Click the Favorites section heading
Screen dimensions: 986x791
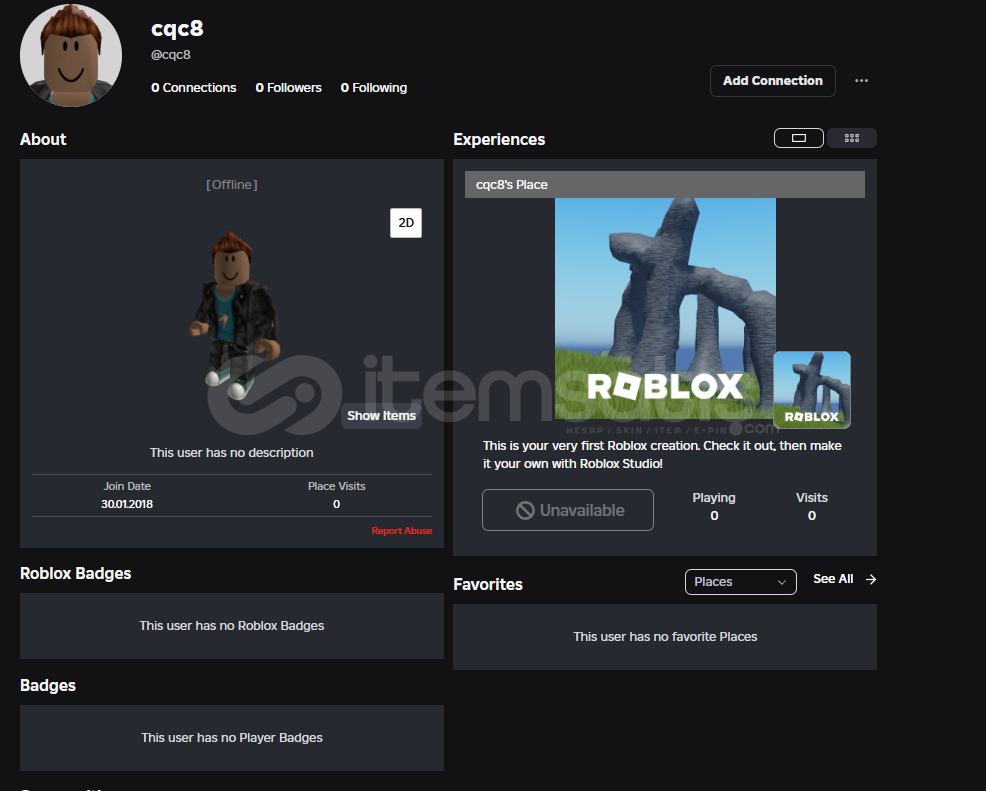pos(487,584)
